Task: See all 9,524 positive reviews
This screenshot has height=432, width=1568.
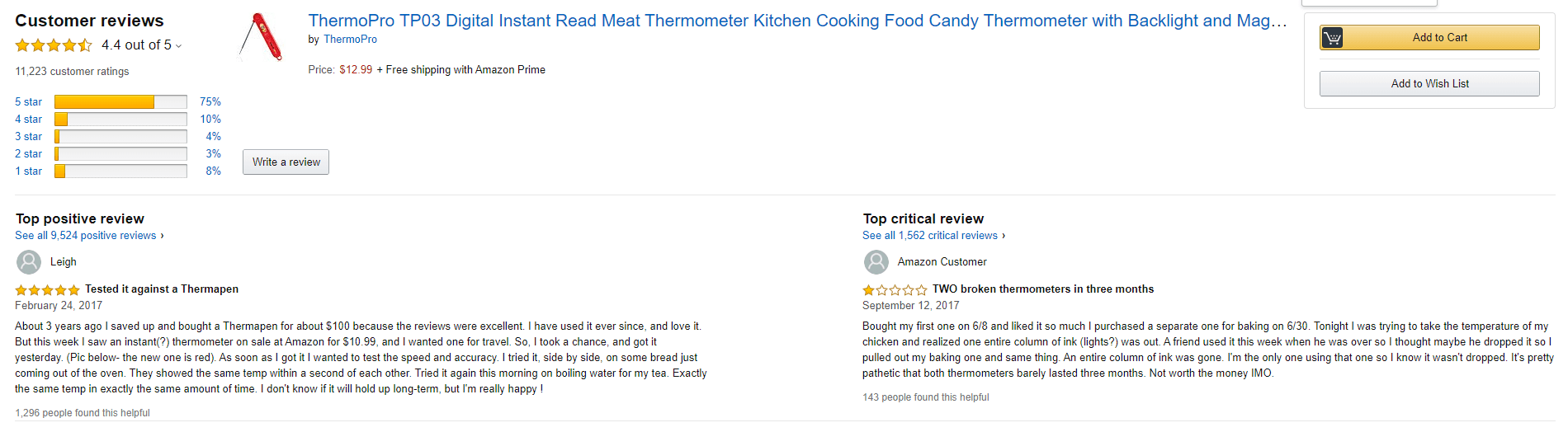Action: point(86,236)
